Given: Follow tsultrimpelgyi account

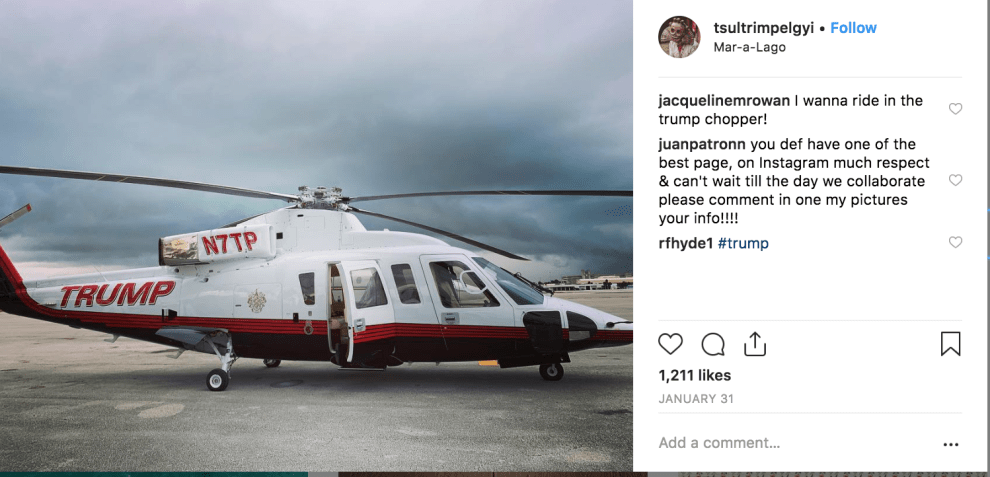Looking at the screenshot, I should [853, 28].
